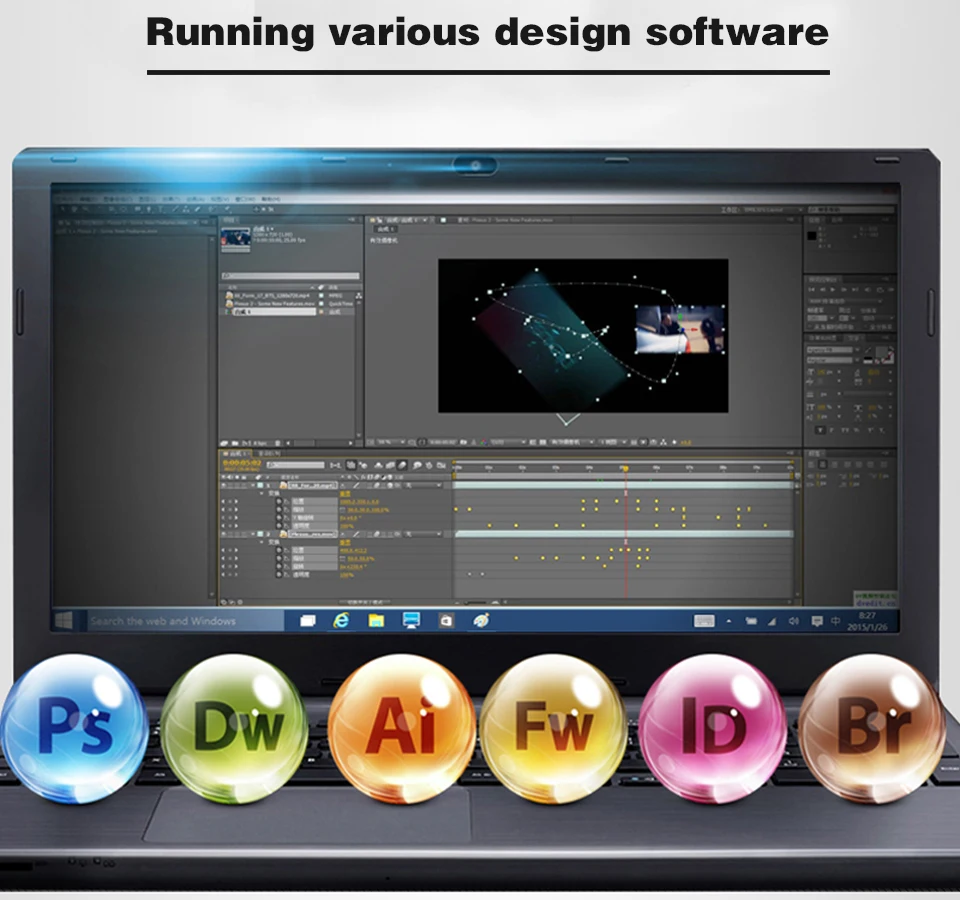Select the composition tab in the timeline panel

click(236, 454)
